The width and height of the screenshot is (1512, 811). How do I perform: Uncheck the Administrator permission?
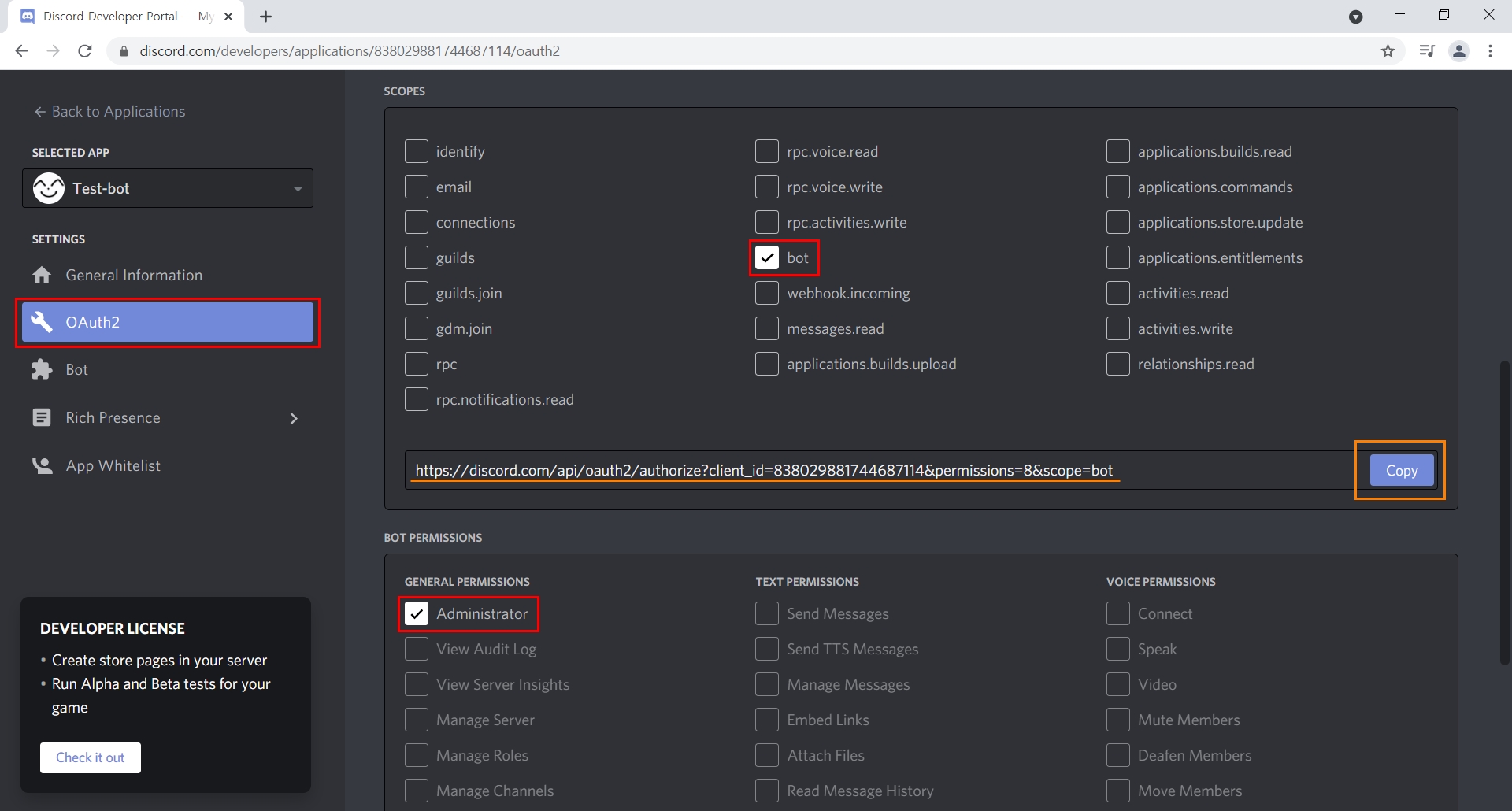click(416, 613)
